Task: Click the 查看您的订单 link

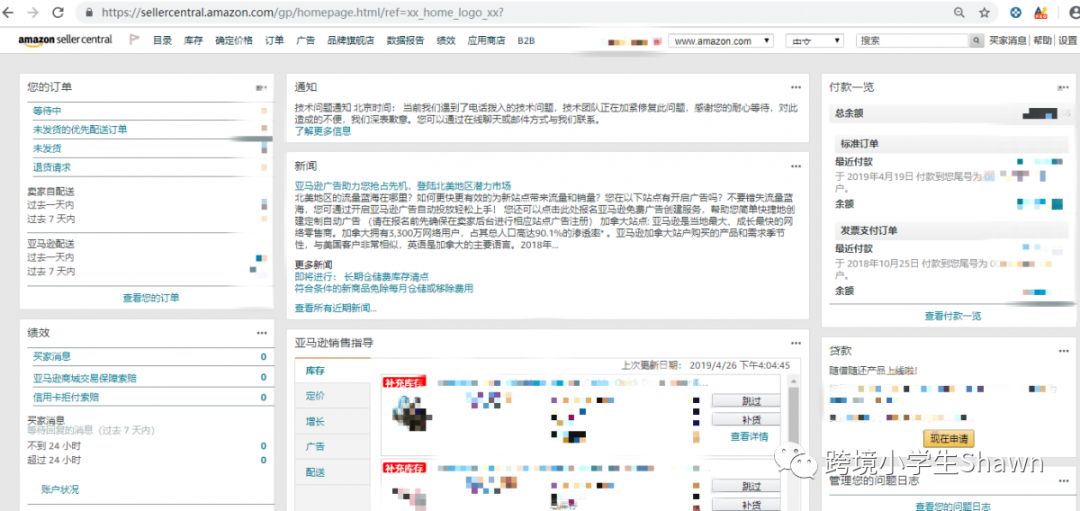Action: click(x=151, y=298)
